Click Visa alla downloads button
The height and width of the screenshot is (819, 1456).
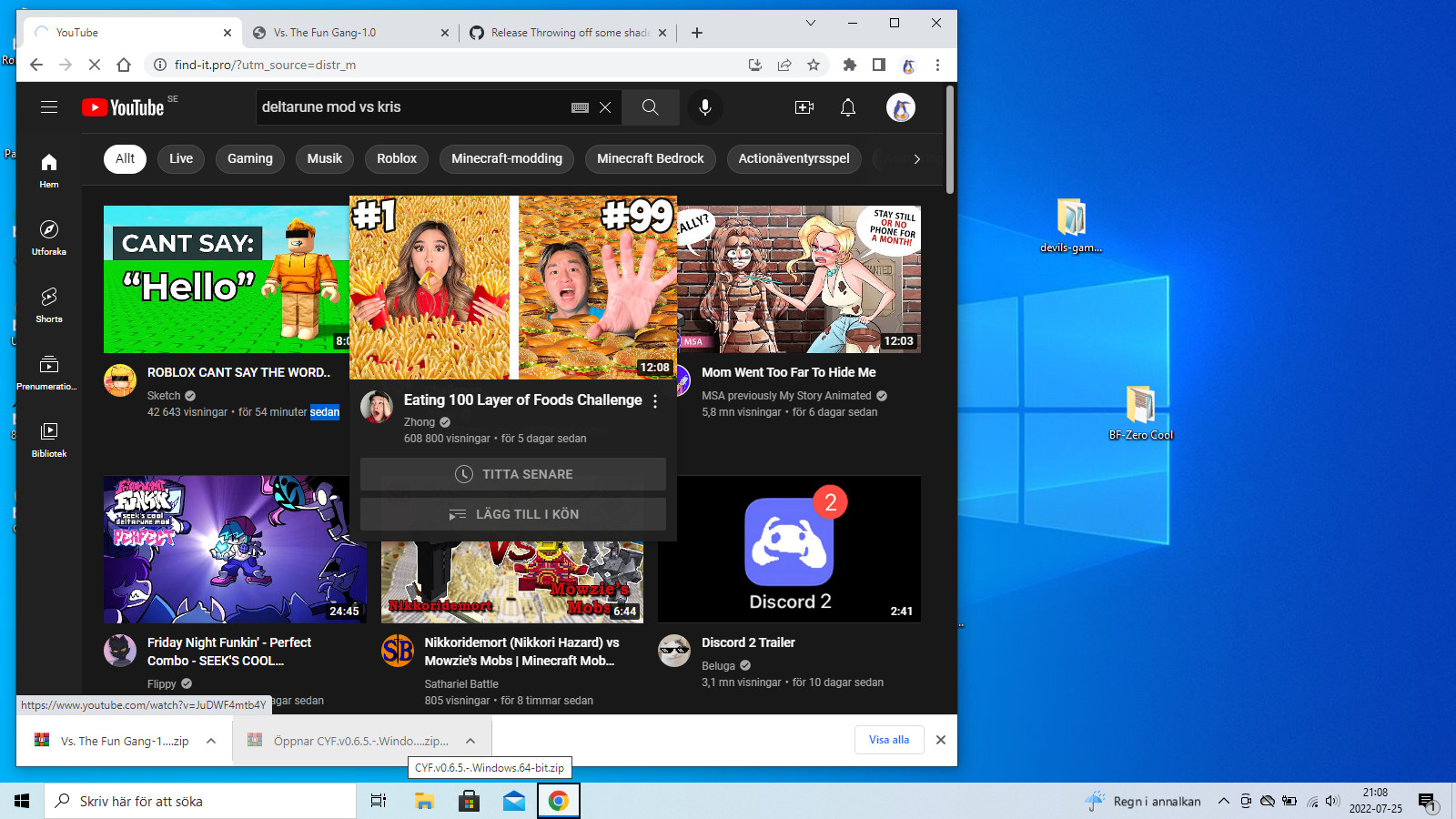pyautogui.click(x=889, y=740)
